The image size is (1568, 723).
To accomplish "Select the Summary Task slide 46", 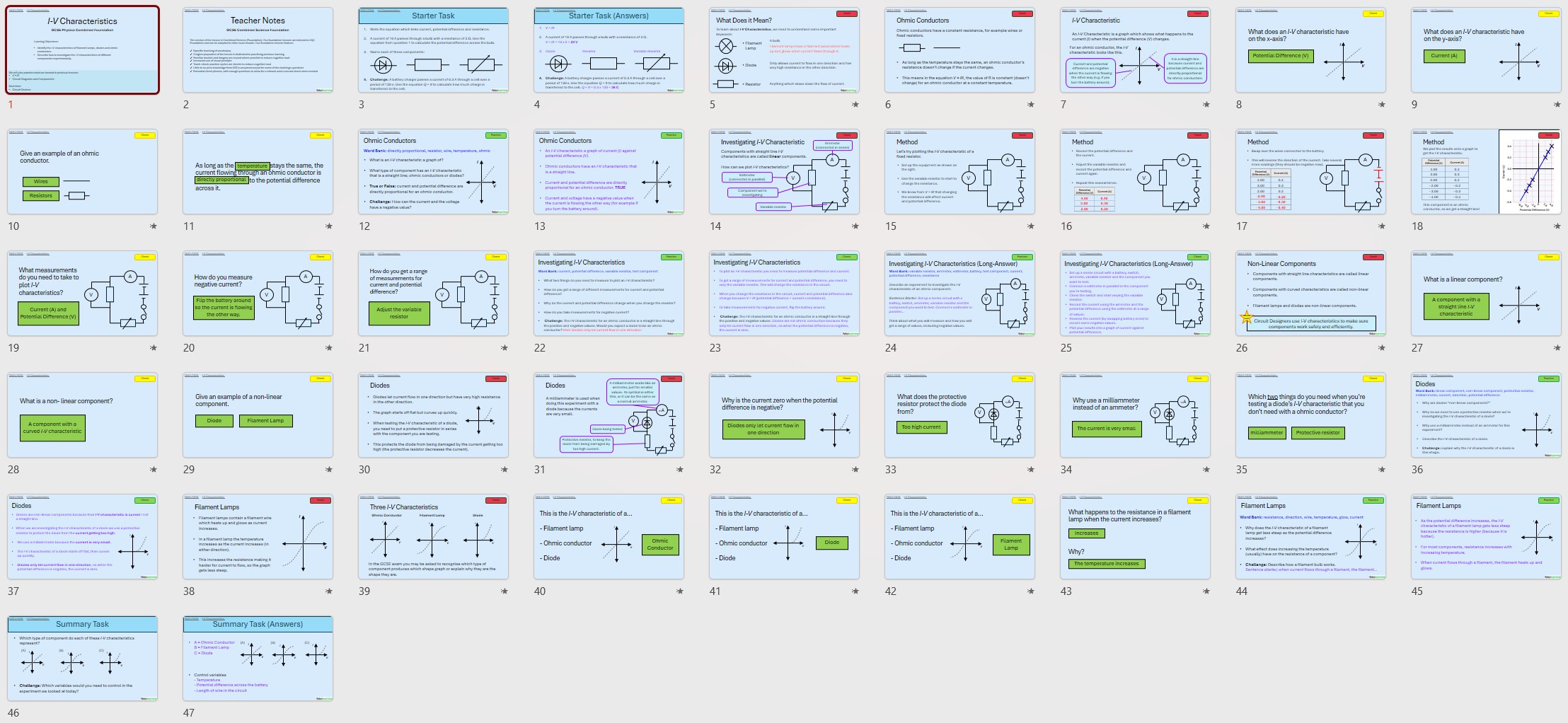I will [x=83, y=659].
